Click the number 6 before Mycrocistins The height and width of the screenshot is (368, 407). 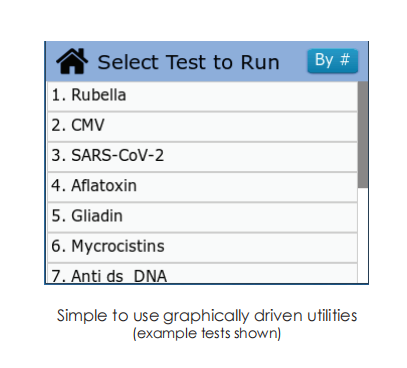coord(56,246)
